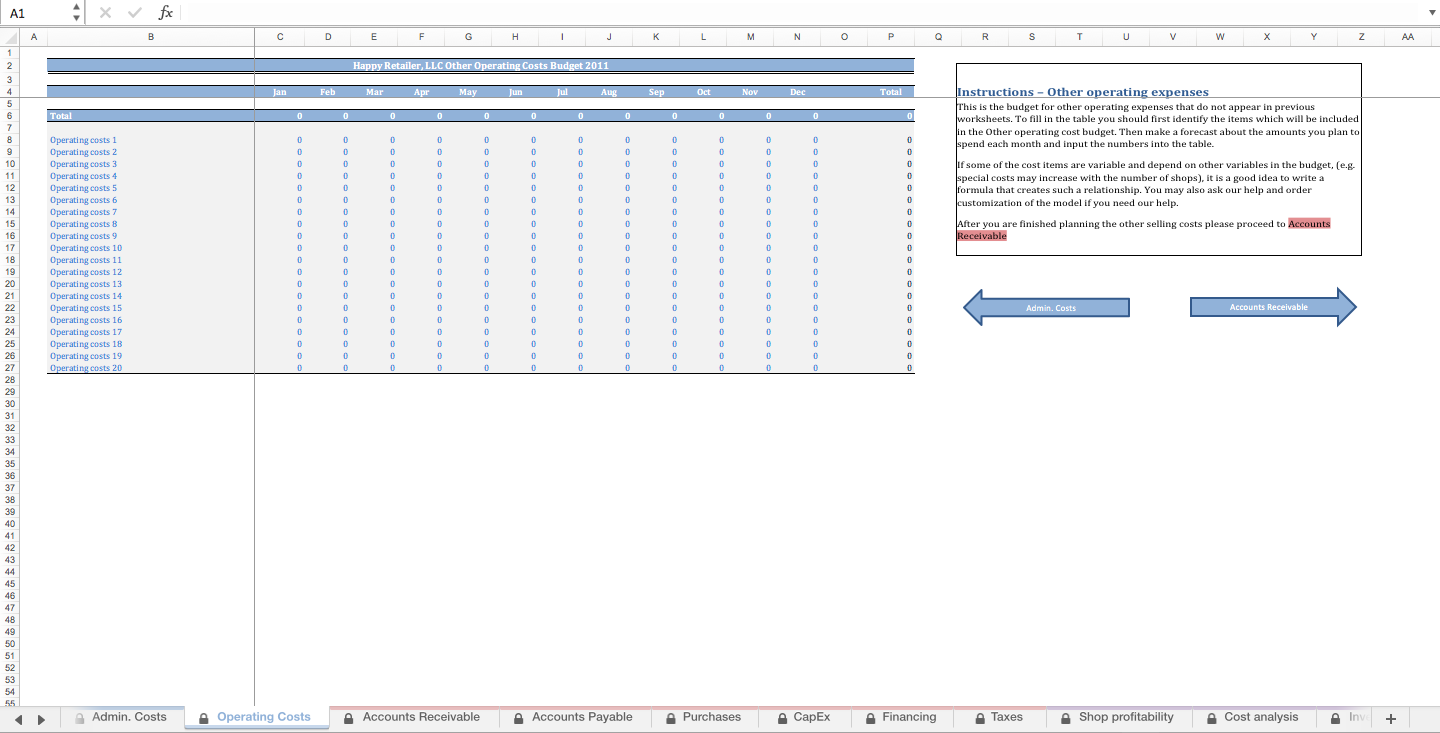Click the lock icon on the Purchases tab

pyautogui.click(x=670, y=717)
